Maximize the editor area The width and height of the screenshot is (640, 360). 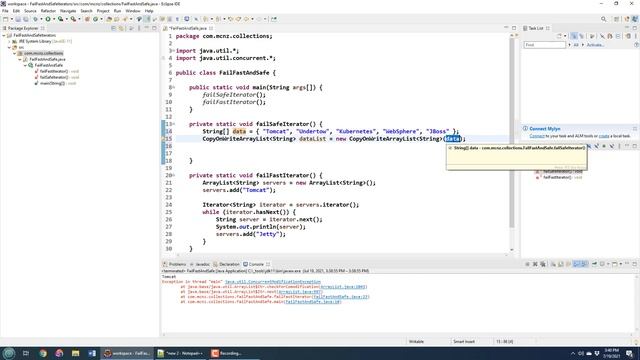(x=514, y=28)
